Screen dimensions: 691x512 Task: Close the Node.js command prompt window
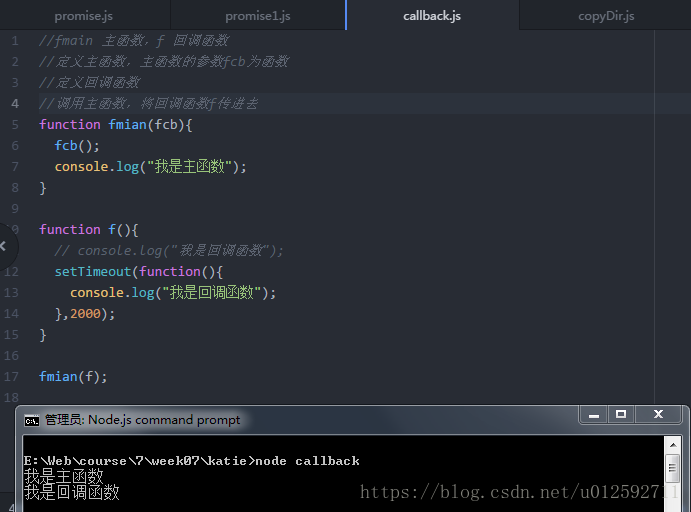[658, 415]
